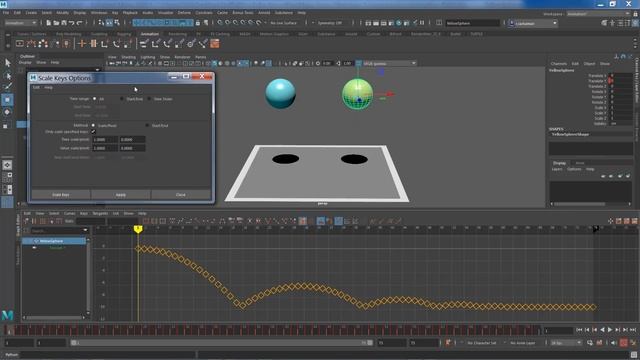The width and height of the screenshot is (640, 360).
Task: Select the Time Slider radio button
Action: (149, 99)
